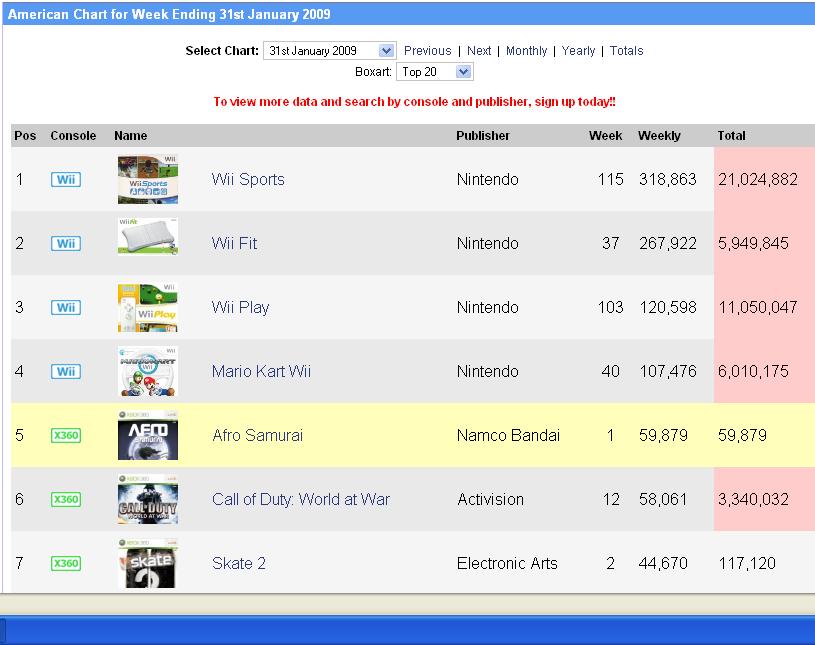Click the weekly sales value 58,061
This screenshot has width=815, height=645.
click(663, 499)
